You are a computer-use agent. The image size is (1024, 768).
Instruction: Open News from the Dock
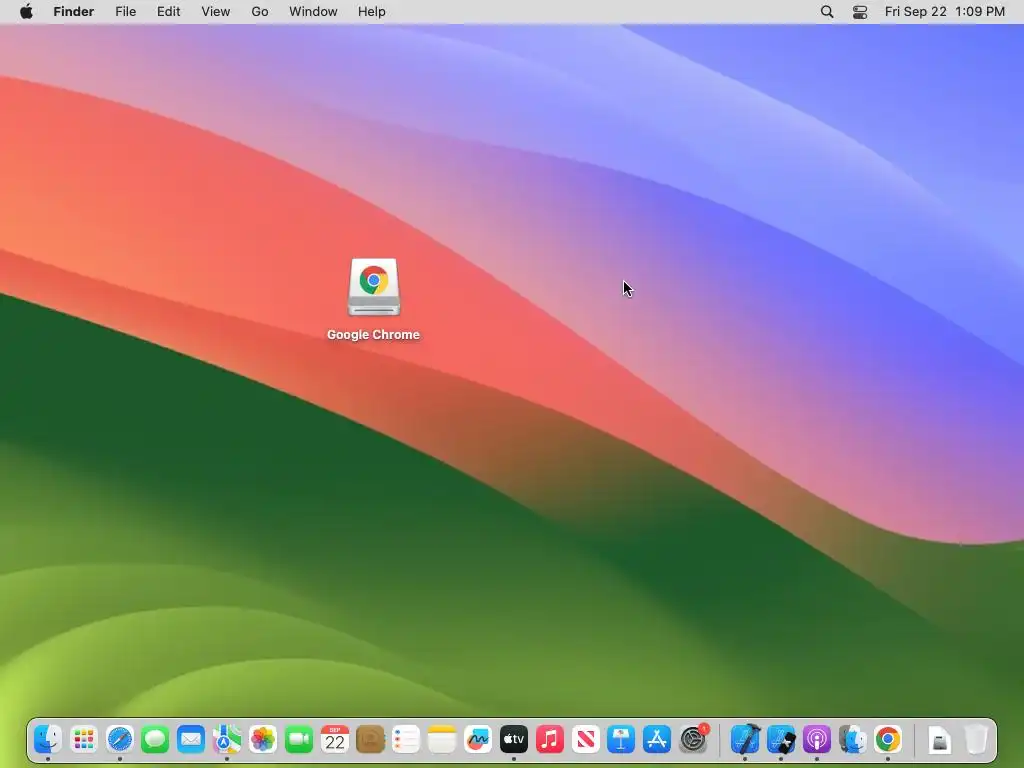[586, 739]
